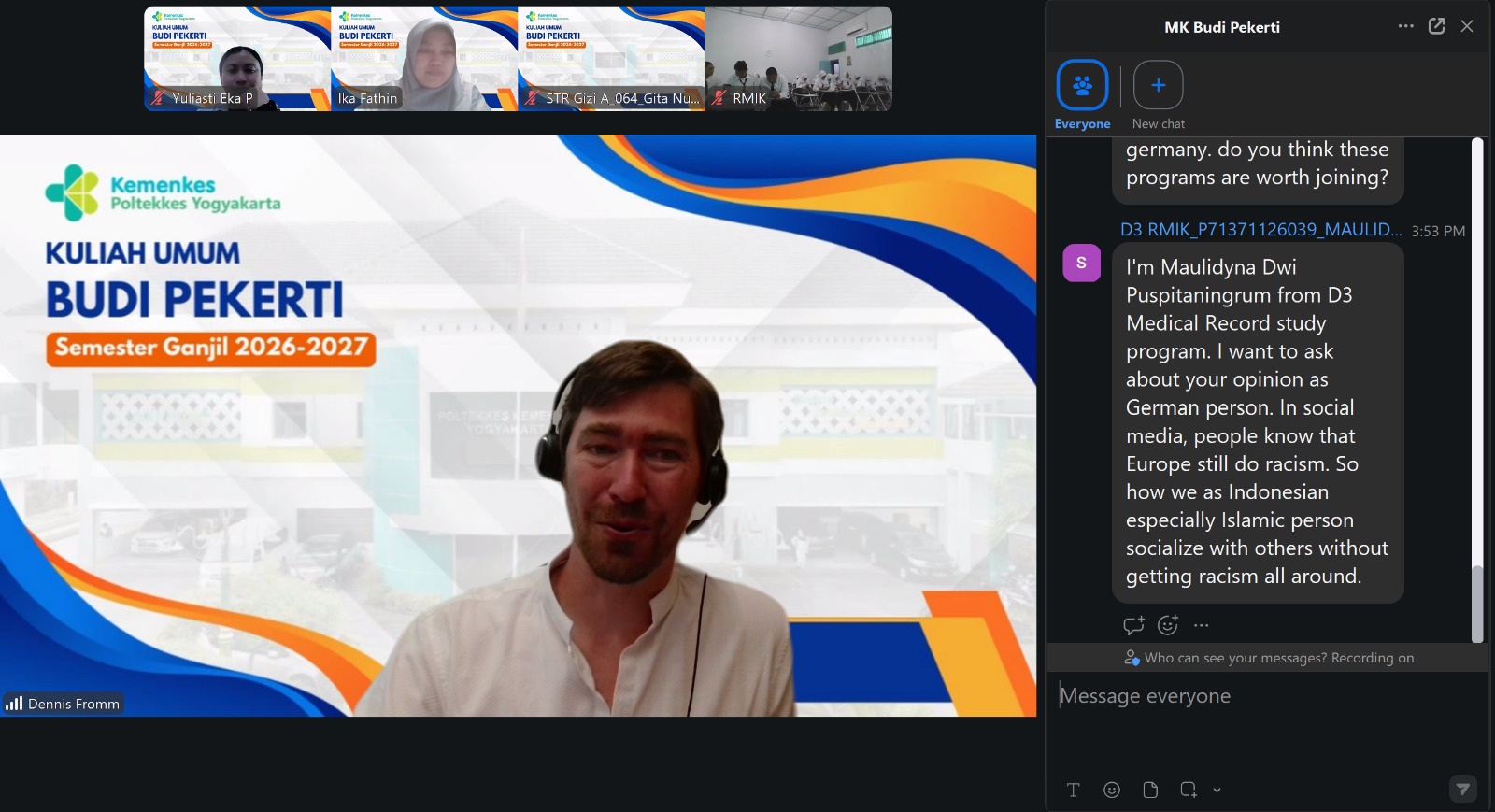Open more actions for Maulidyna's message
Image resolution: width=1495 pixels, height=812 pixels.
pos(1202,625)
